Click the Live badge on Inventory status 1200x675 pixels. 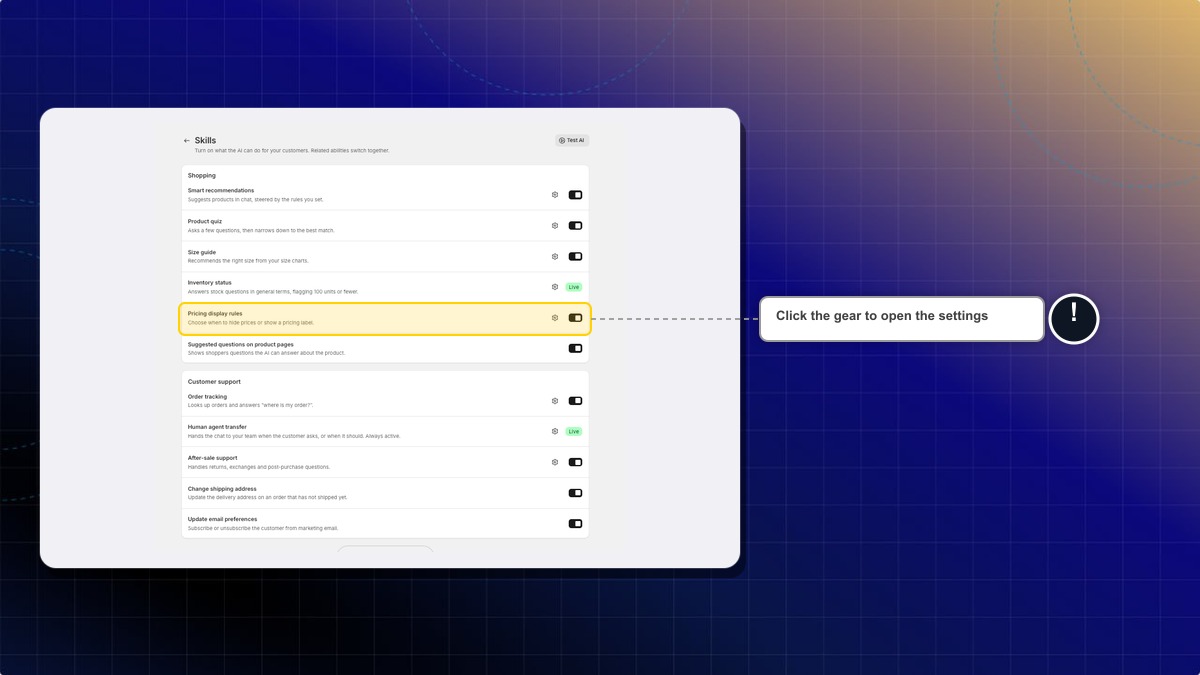tap(574, 287)
